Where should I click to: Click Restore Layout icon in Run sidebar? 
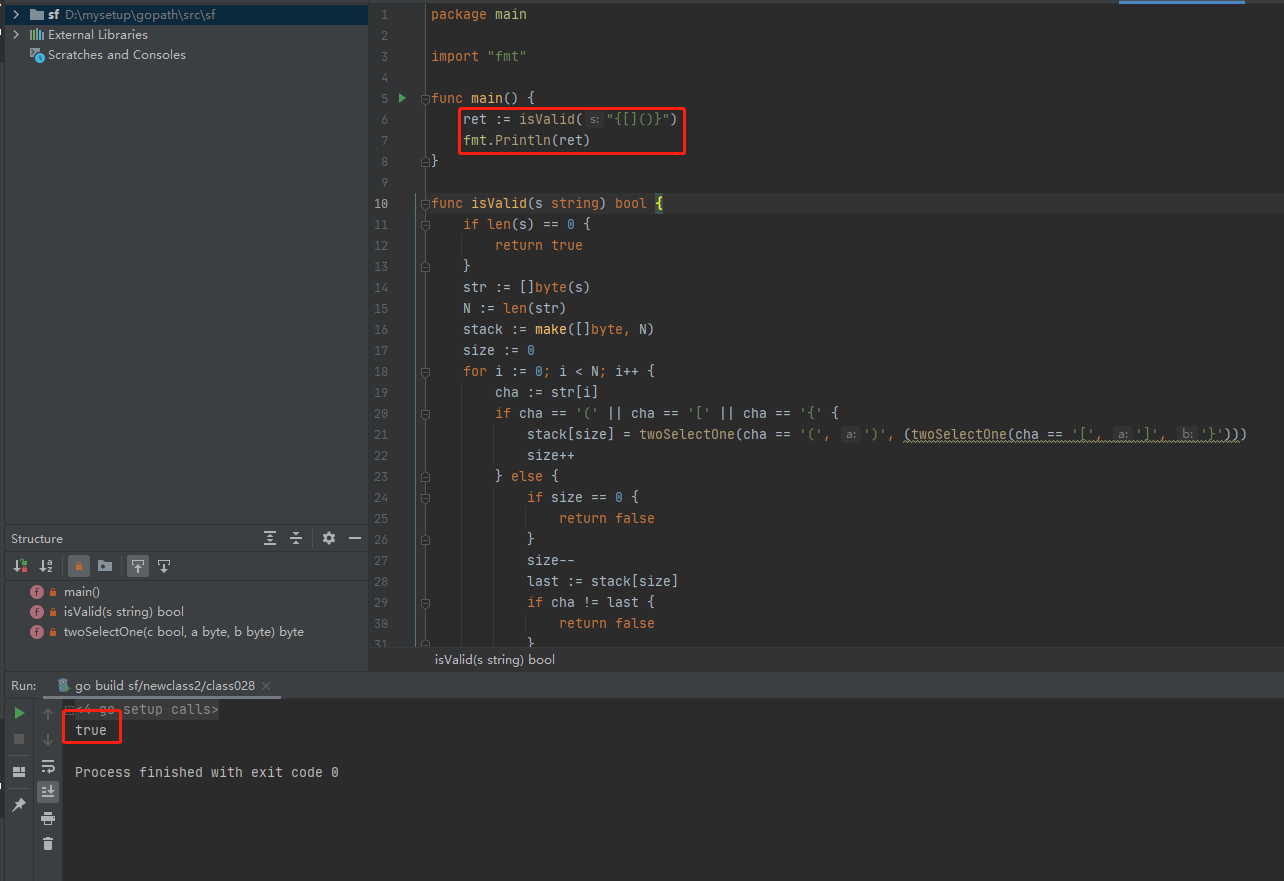tap(19, 772)
